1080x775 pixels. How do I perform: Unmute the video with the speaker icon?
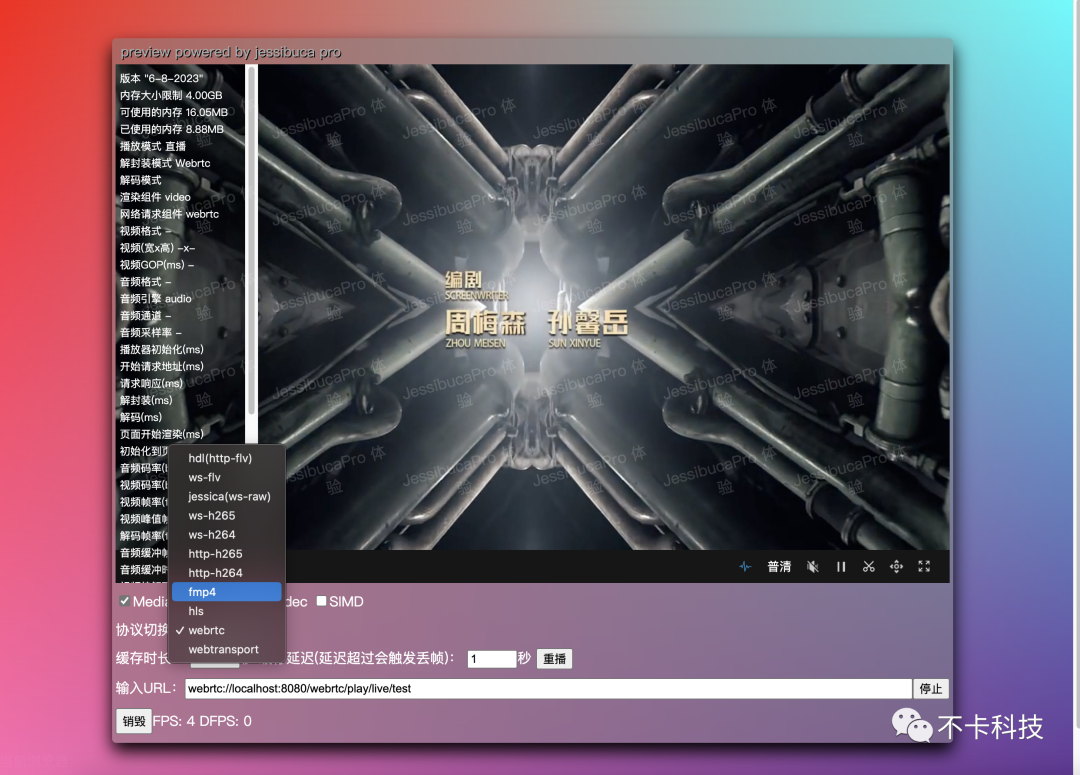(813, 567)
